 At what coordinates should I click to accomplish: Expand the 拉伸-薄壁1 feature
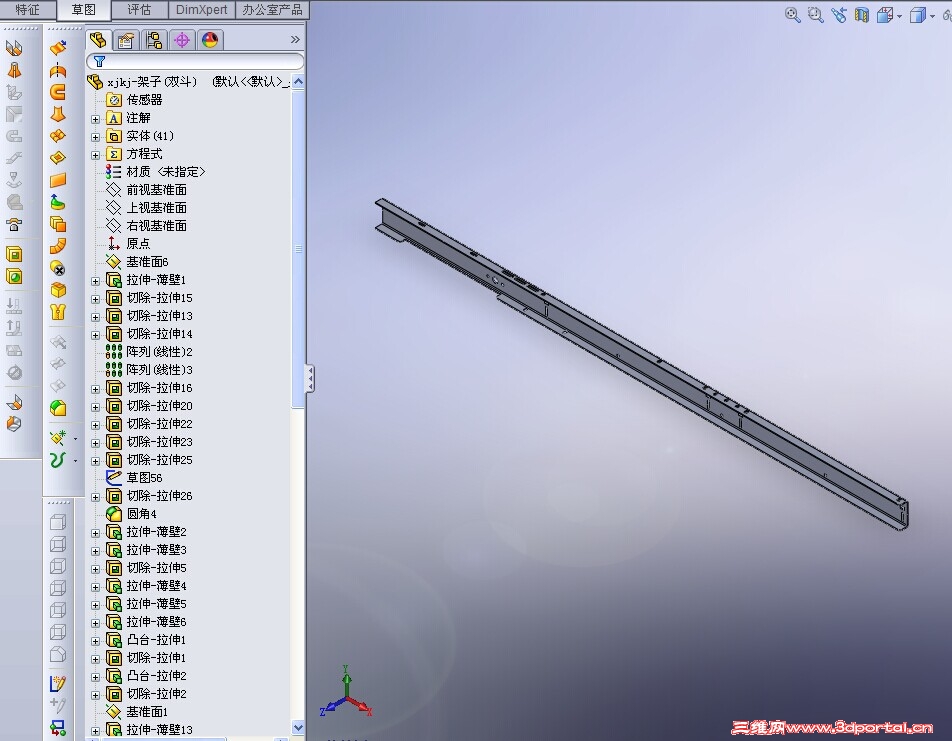95,281
